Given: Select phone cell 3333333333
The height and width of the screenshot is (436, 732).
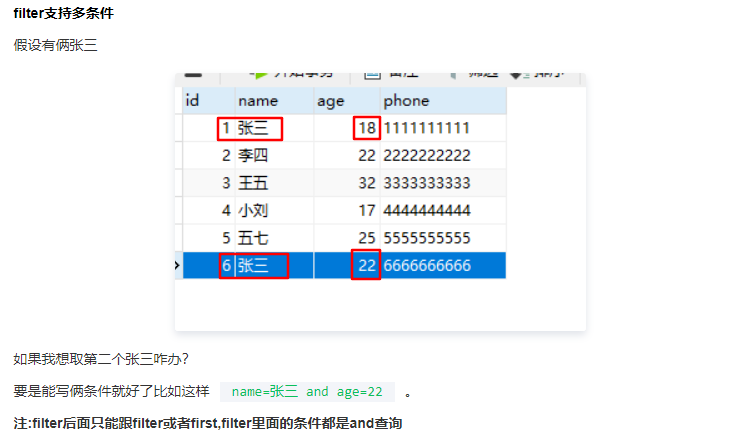Looking at the screenshot, I should (x=443, y=183).
